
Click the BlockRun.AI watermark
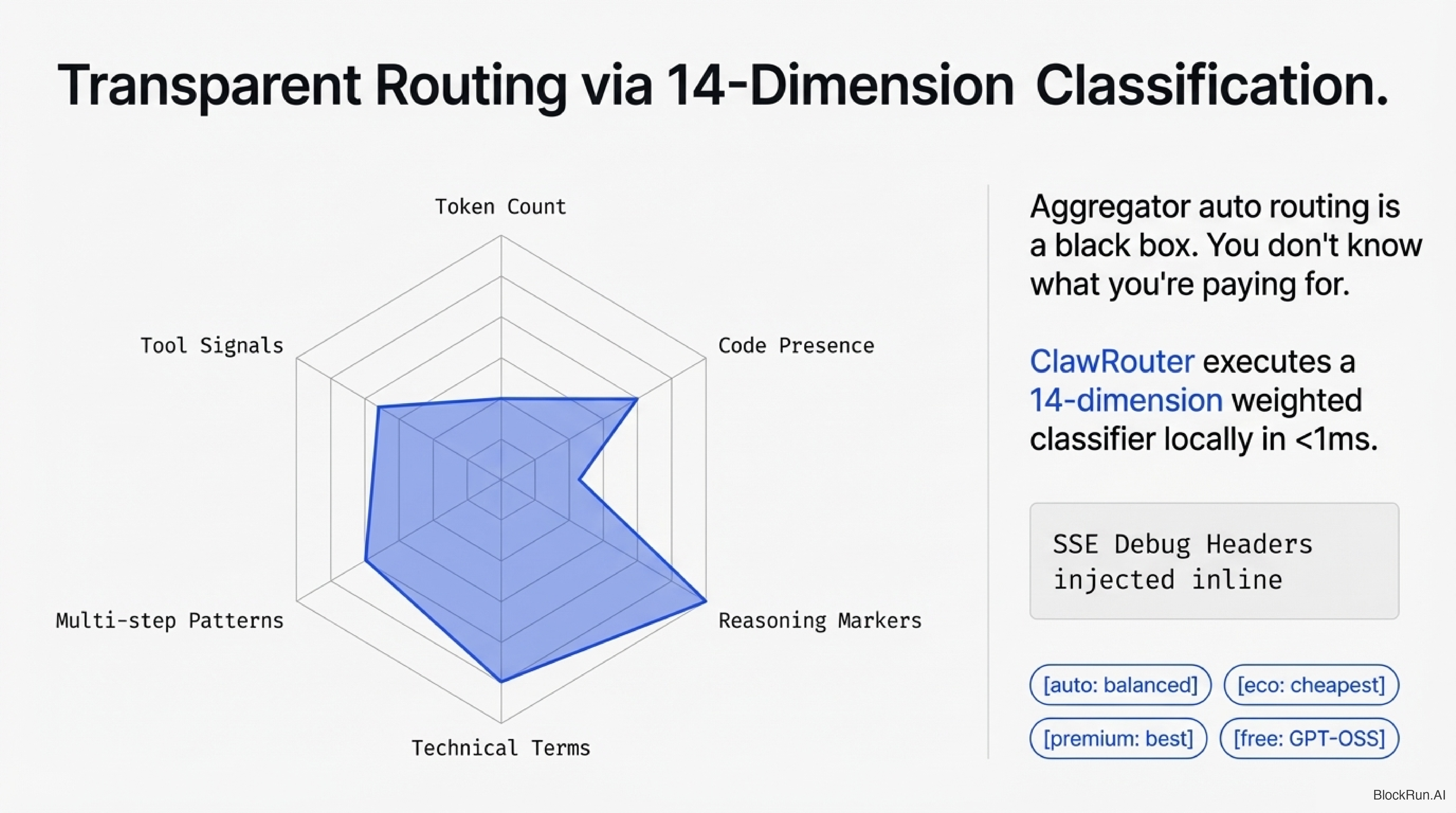pos(1409,794)
